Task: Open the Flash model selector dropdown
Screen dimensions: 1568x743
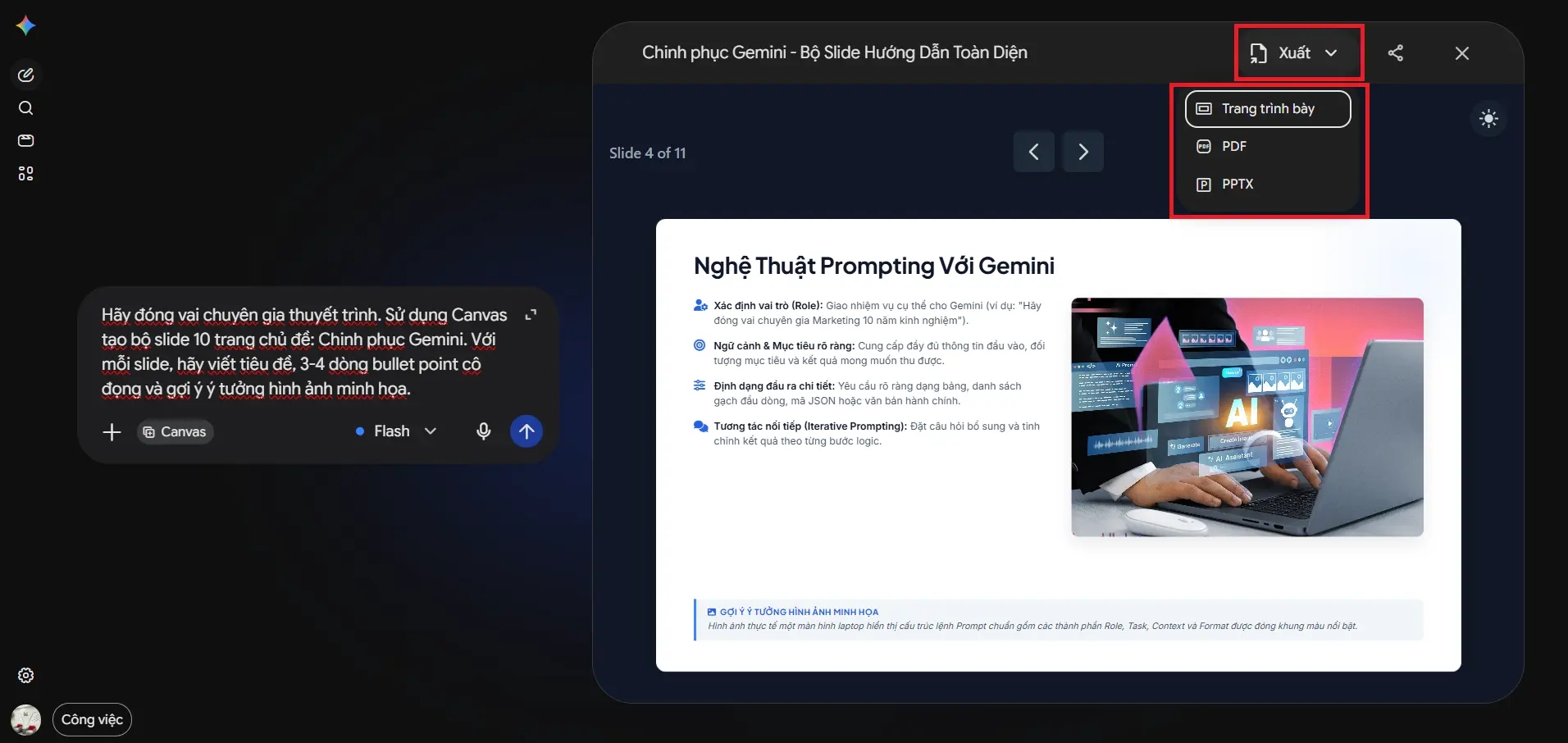Action: tap(396, 431)
